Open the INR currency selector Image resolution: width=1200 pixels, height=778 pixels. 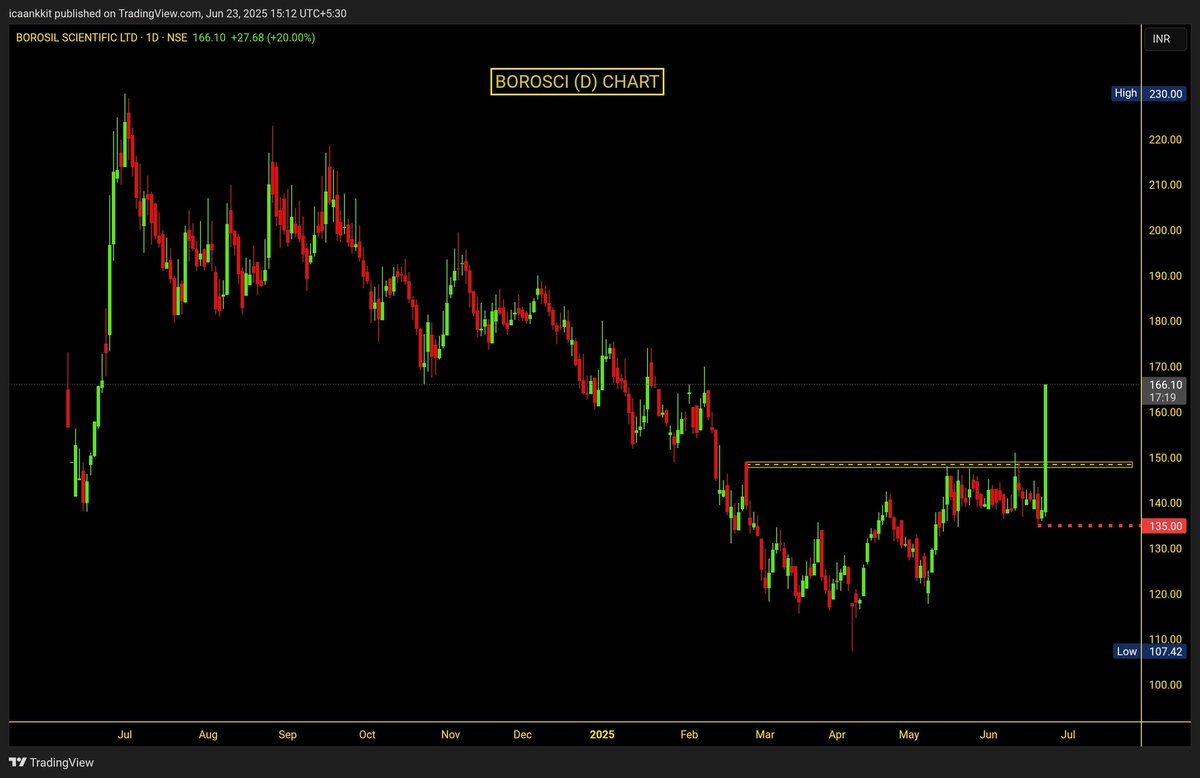[x=1163, y=39]
